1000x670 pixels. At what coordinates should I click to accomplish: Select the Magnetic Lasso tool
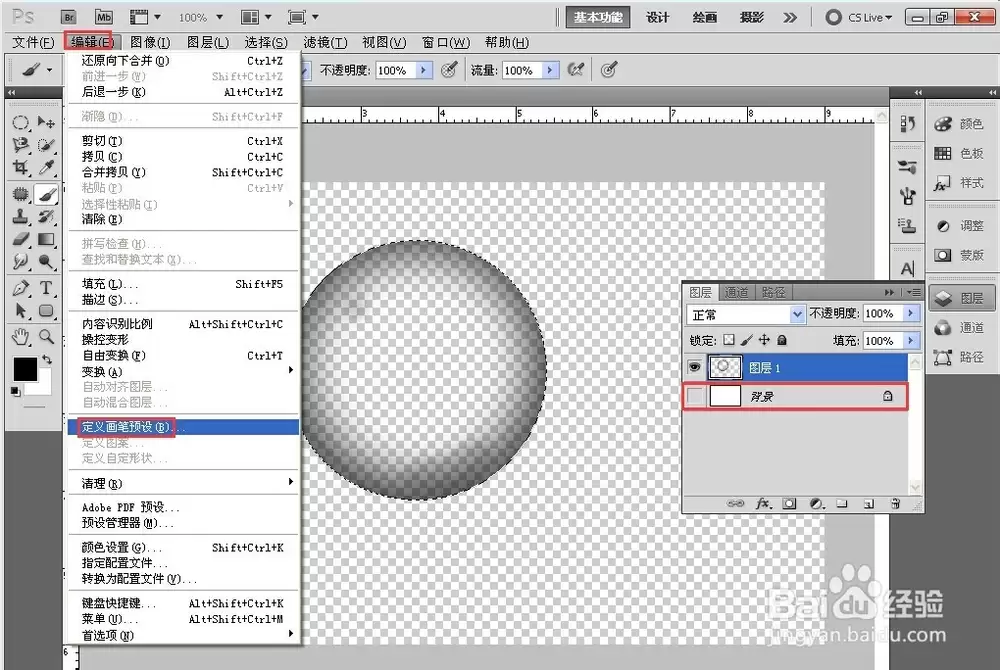click(x=20, y=145)
